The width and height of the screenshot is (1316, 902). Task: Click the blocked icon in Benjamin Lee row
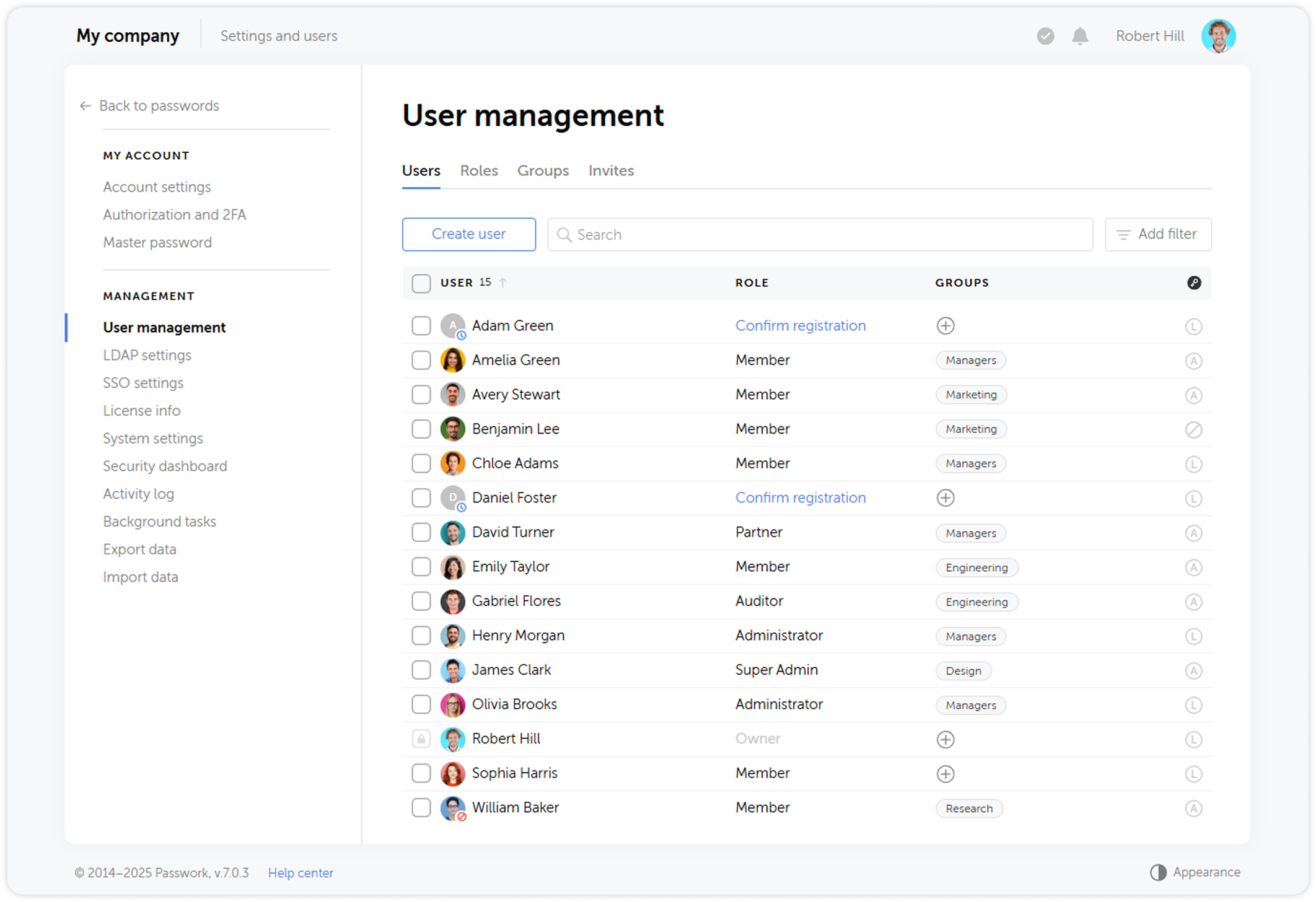[x=1193, y=429]
